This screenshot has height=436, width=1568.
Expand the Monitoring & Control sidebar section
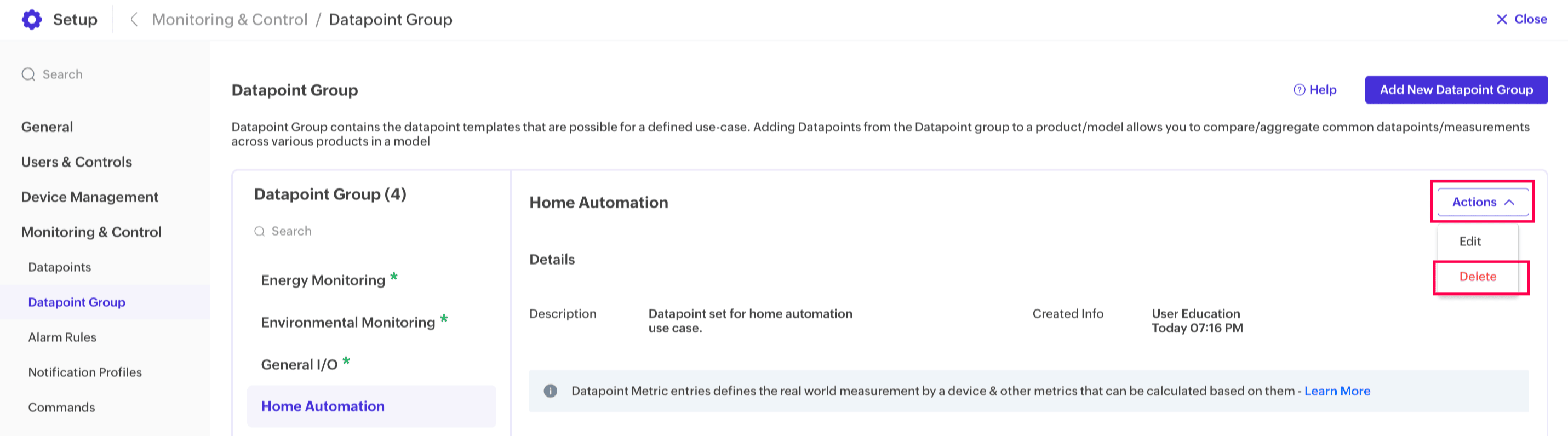[x=91, y=232]
